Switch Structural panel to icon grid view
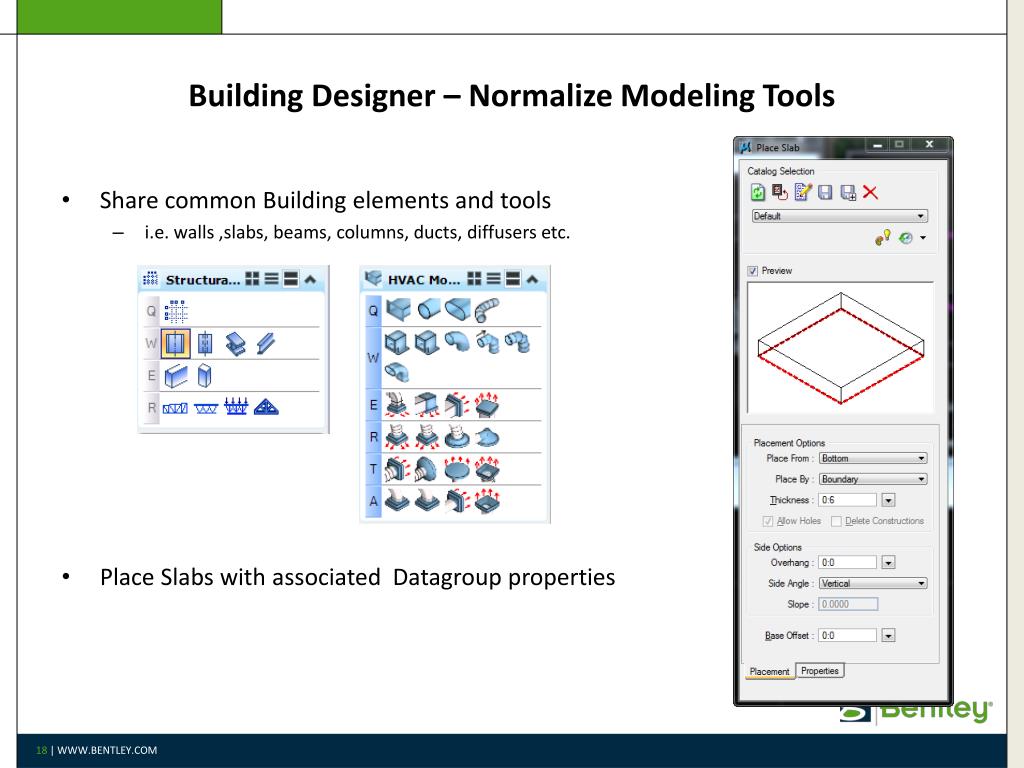Screen dimensions: 1024x768 point(252,280)
